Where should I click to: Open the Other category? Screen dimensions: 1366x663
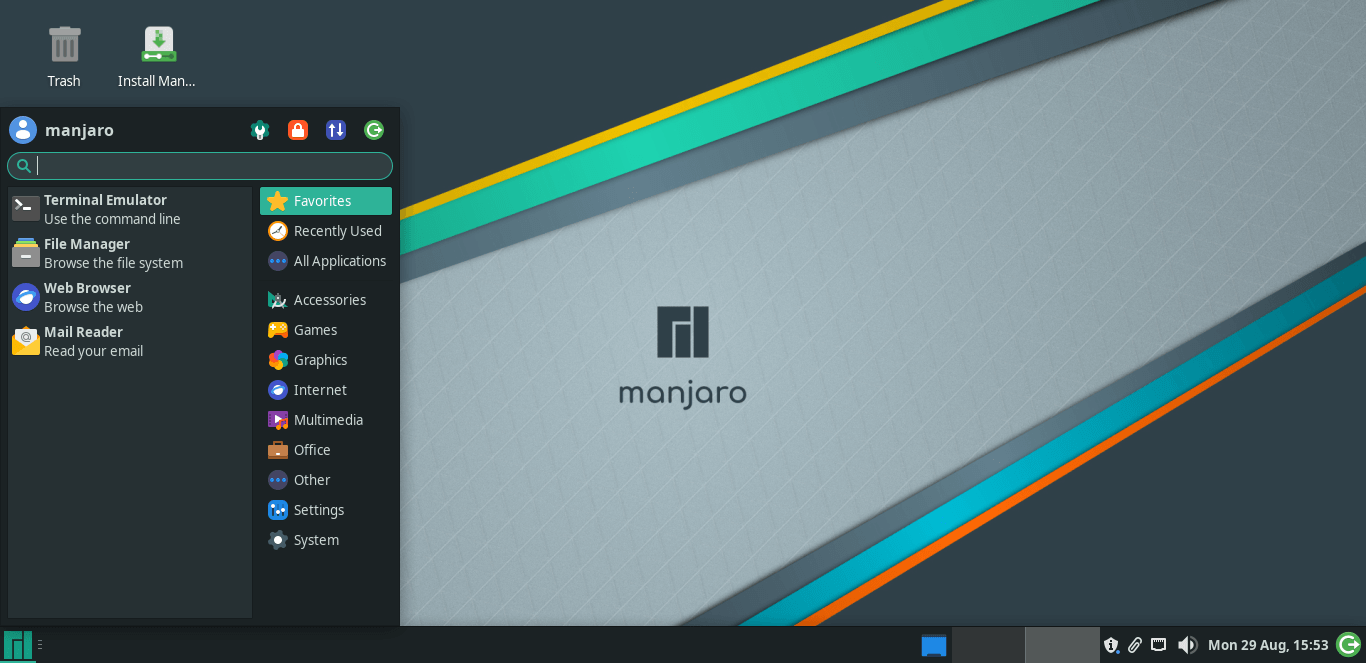326,480
